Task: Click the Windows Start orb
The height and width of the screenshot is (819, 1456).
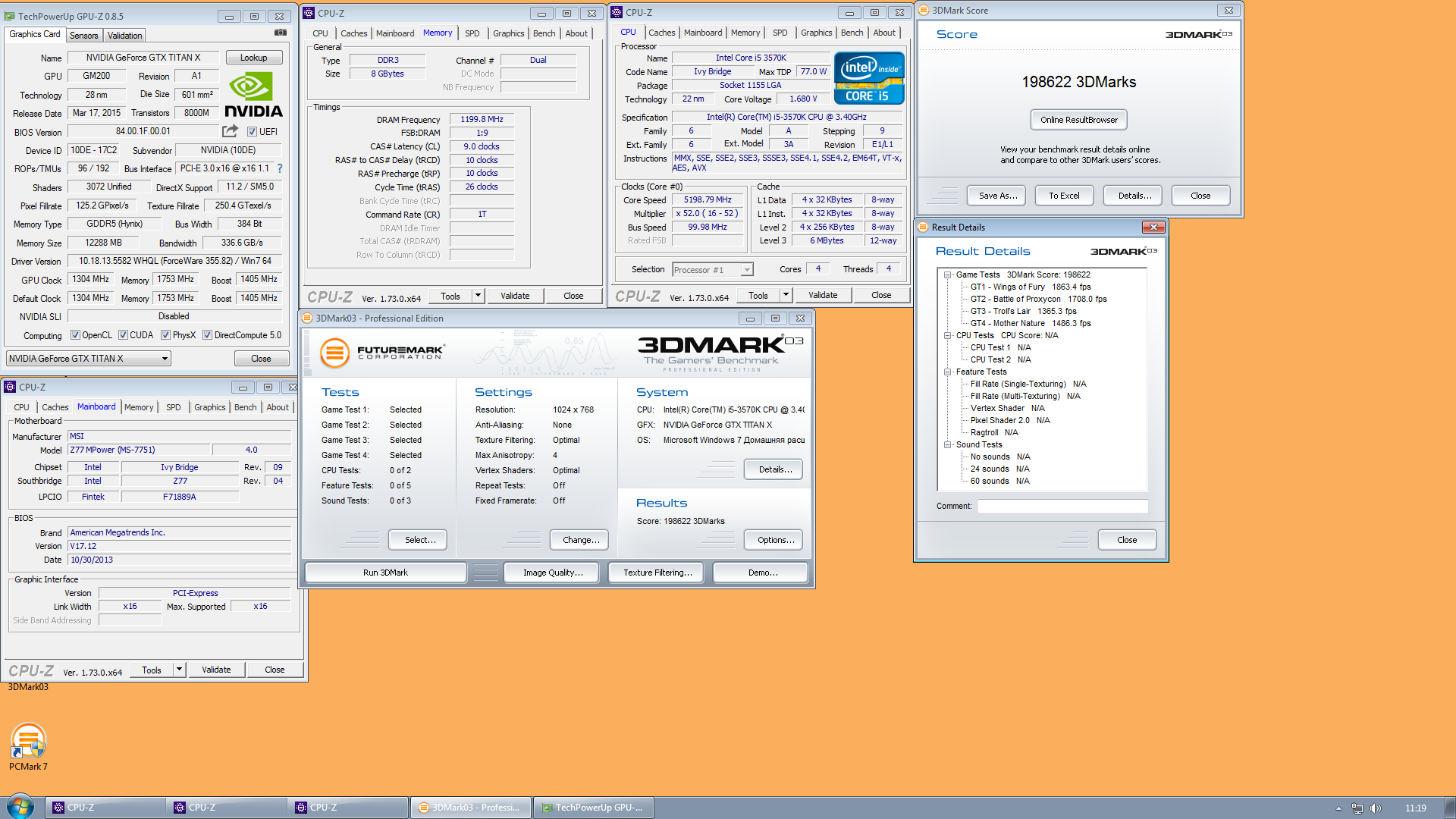Action: [20, 807]
